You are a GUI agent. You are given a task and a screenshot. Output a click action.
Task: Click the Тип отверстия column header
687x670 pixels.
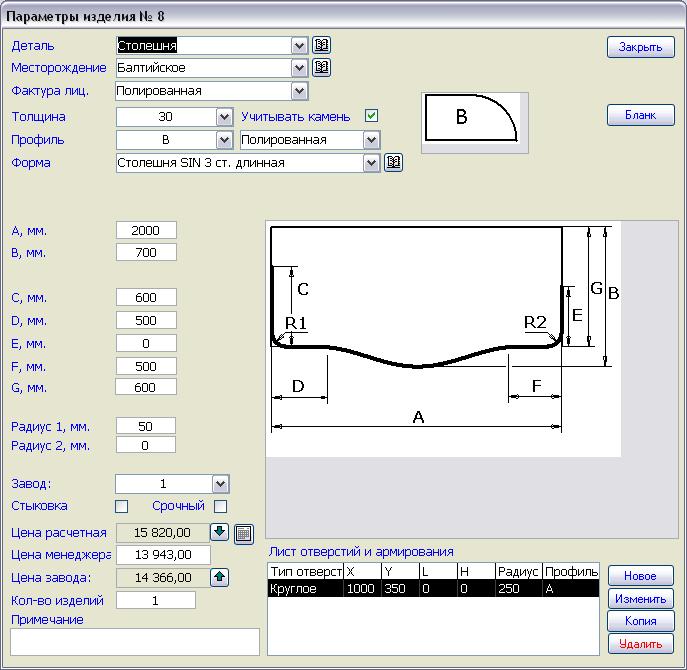pos(306,571)
